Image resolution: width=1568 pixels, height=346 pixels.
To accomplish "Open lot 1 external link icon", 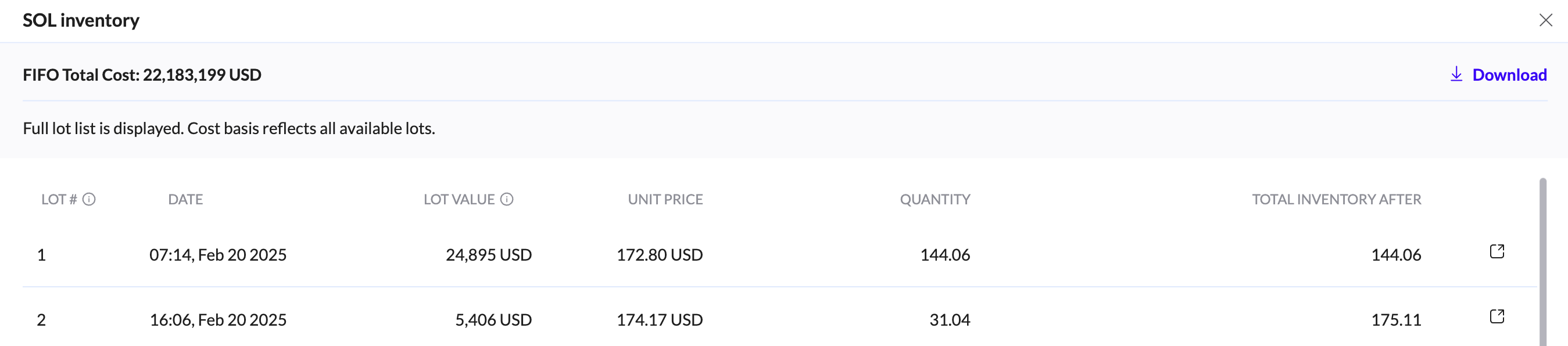I will (x=1497, y=252).
